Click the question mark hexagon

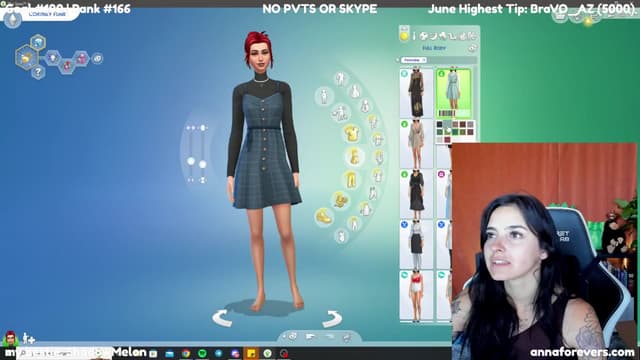tap(38, 72)
